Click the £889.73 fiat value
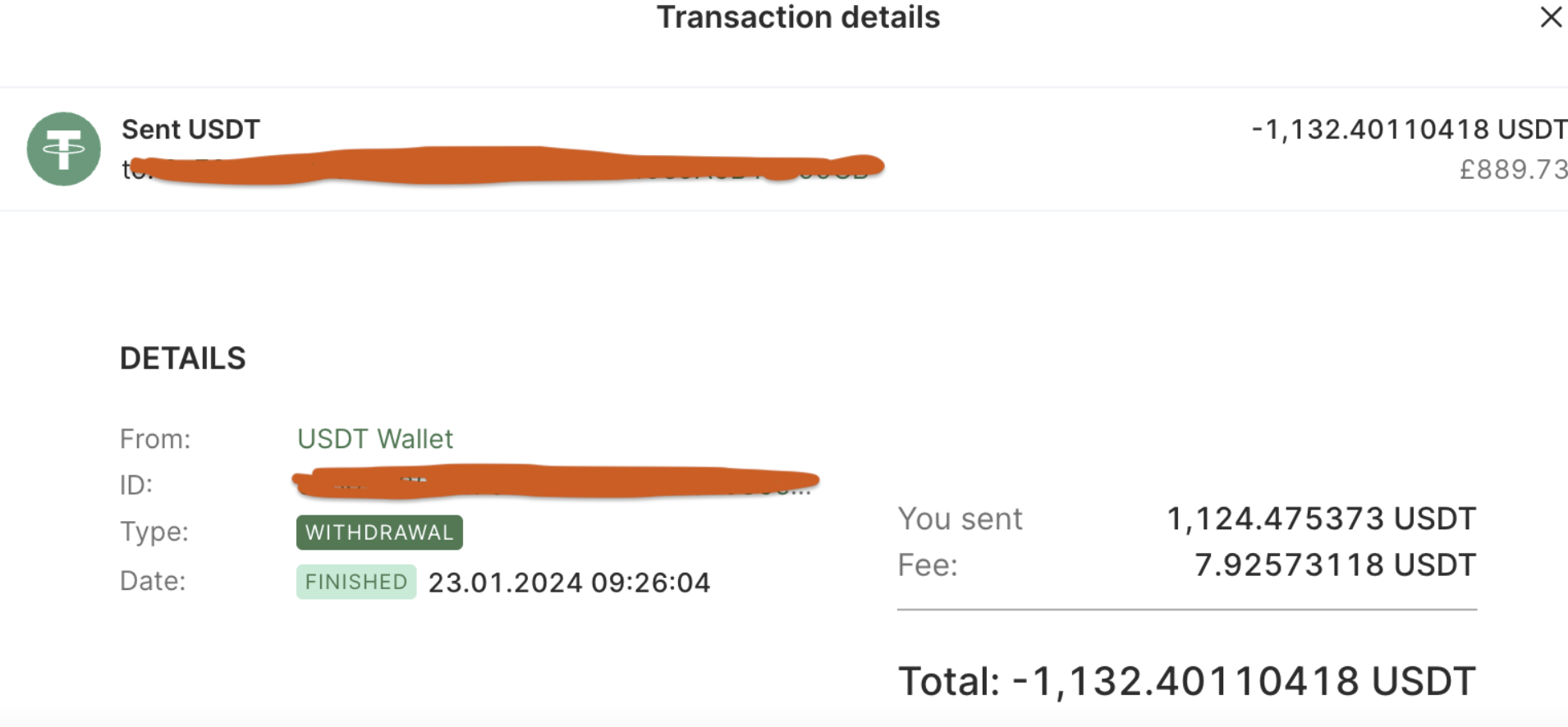1568x727 pixels. (x=1513, y=169)
